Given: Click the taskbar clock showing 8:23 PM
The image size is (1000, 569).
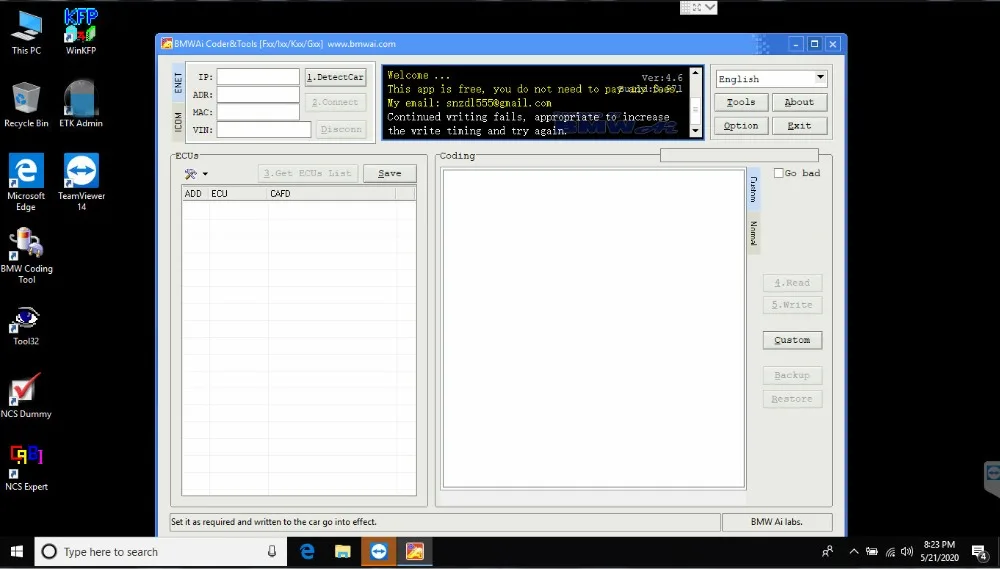Looking at the screenshot, I should click(939, 551).
